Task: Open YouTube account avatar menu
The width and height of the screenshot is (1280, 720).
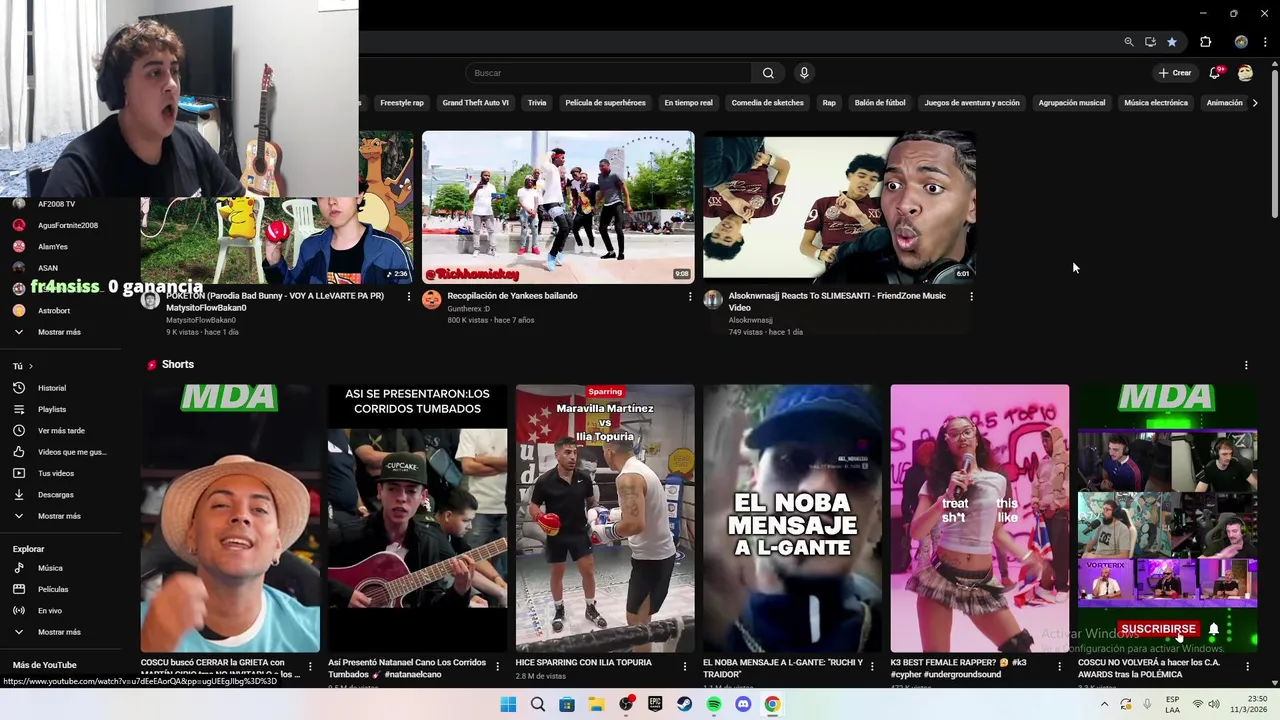Action: (1245, 73)
